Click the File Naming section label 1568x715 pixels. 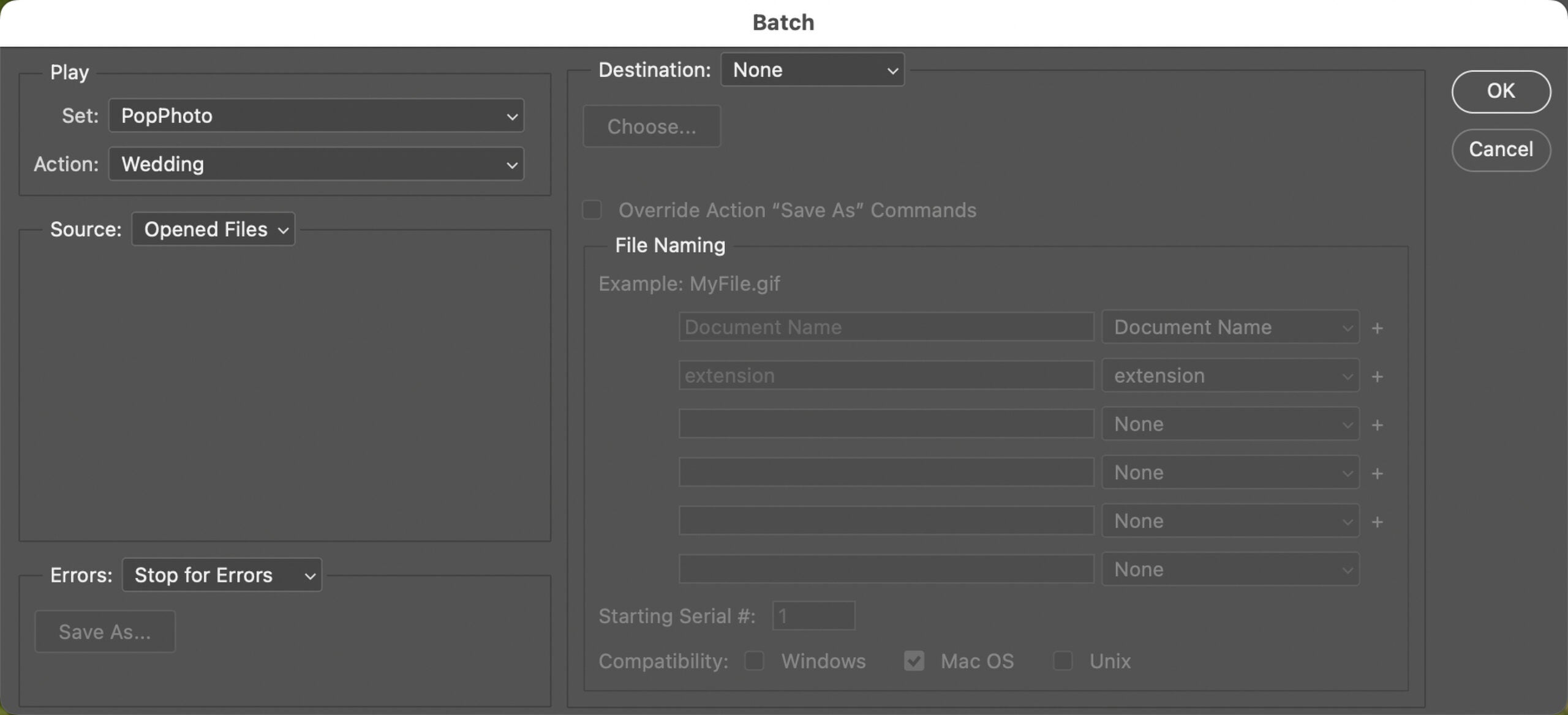[670, 245]
